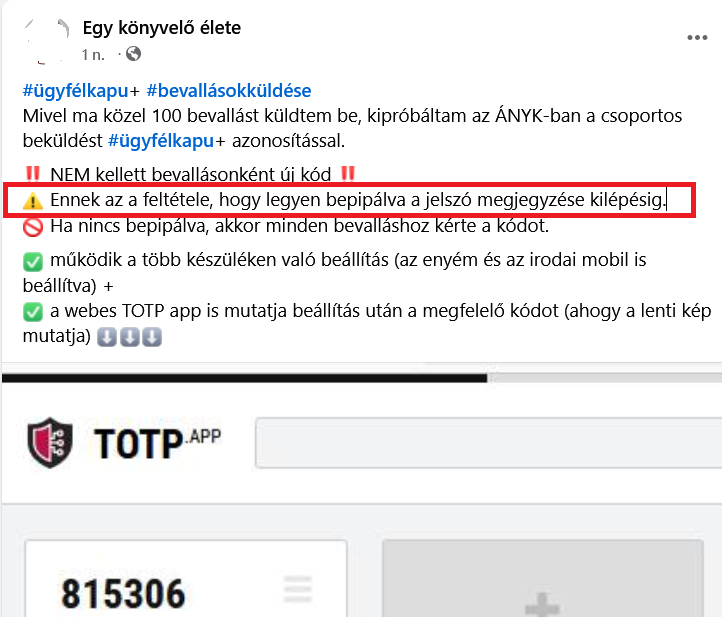
Task: Click the highlighted "Ennek az a feltétele" line
Action: (x=349, y=200)
